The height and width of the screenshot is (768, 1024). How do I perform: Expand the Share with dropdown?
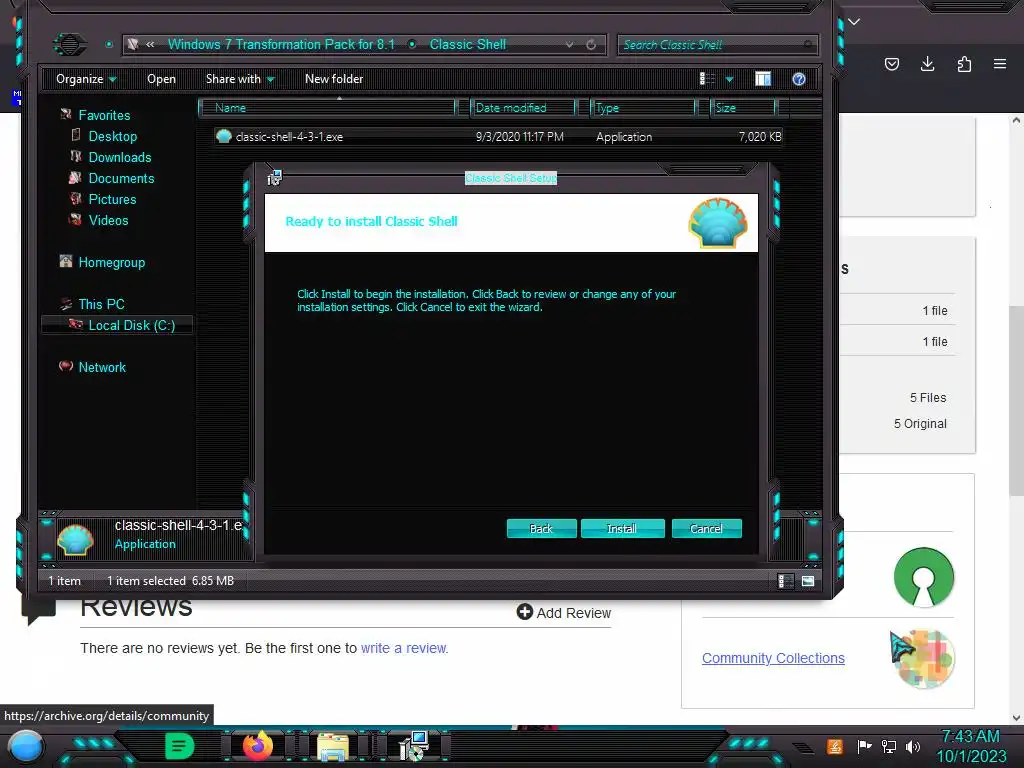(x=240, y=79)
